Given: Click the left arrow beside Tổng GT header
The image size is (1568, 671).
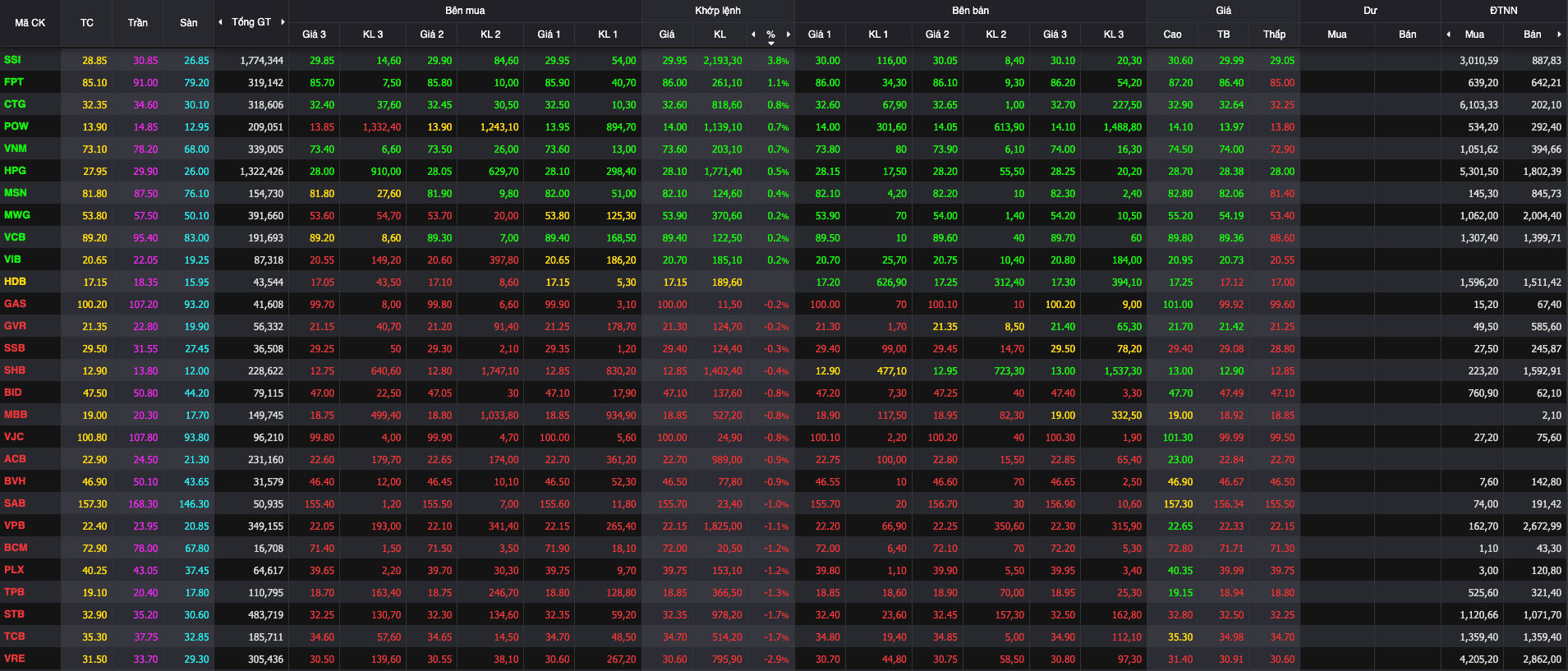Looking at the screenshot, I should pyautogui.click(x=220, y=22).
